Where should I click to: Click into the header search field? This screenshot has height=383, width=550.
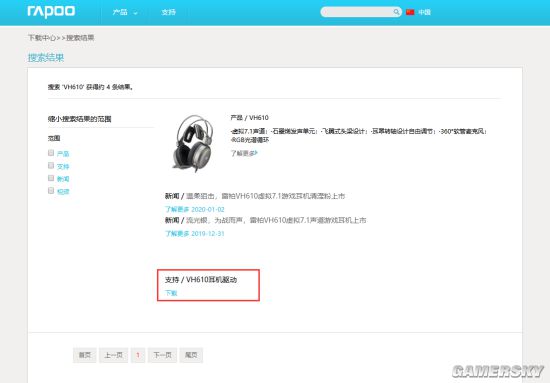(x=357, y=12)
